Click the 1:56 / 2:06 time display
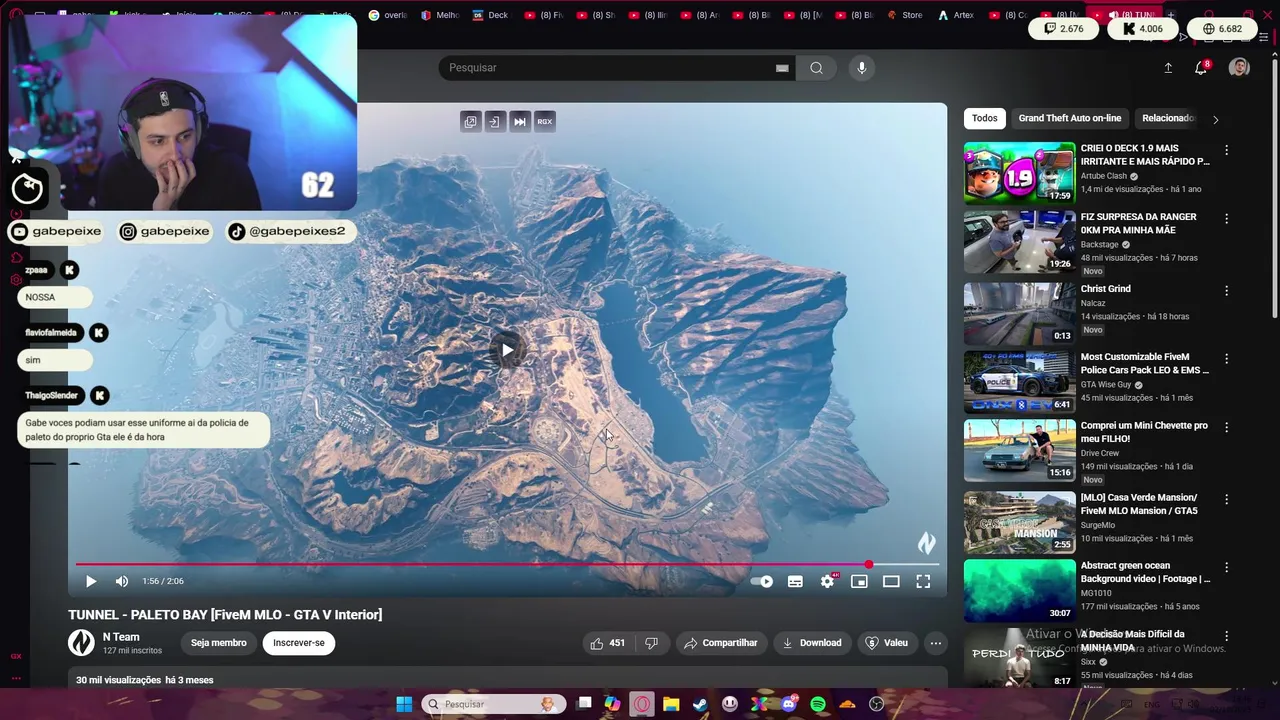Viewport: 1280px width, 720px height. pyautogui.click(x=163, y=581)
